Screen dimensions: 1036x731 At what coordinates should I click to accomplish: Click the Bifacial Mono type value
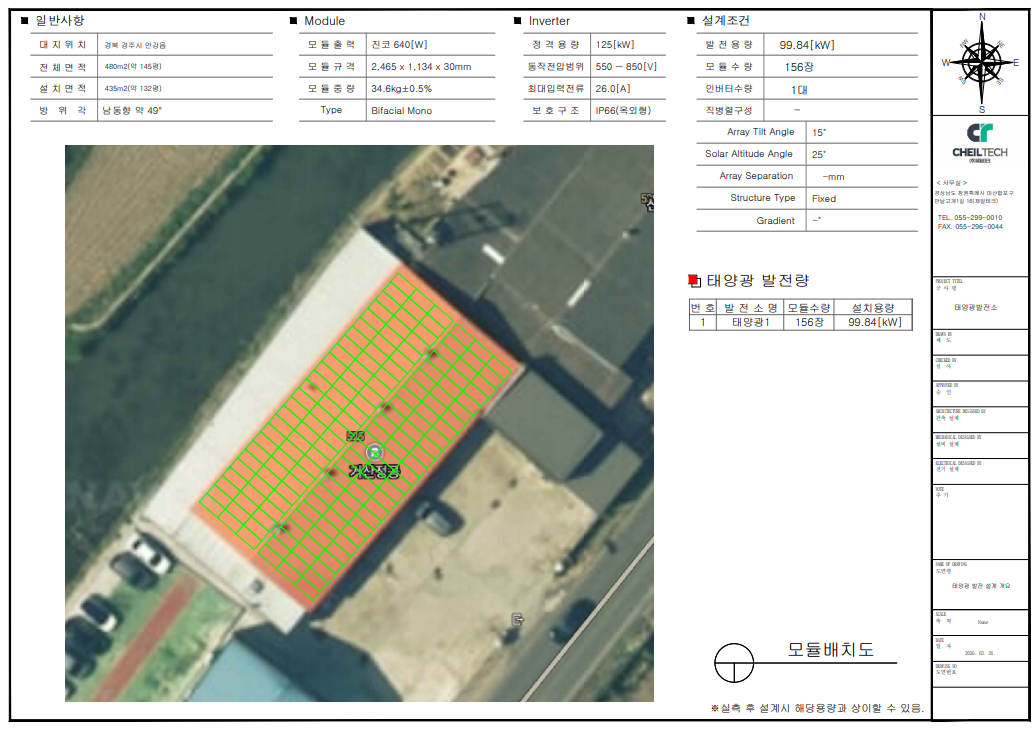[401, 110]
